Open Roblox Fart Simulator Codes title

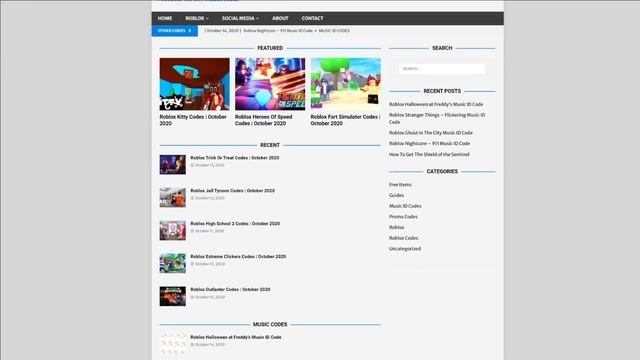click(x=345, y=120)
